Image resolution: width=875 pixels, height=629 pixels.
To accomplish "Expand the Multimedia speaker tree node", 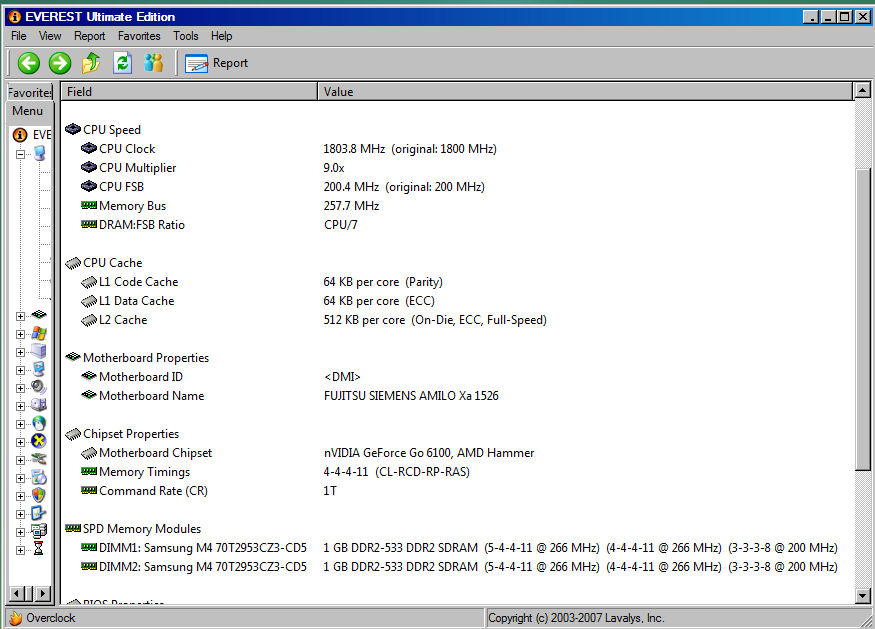I will 20,388.
